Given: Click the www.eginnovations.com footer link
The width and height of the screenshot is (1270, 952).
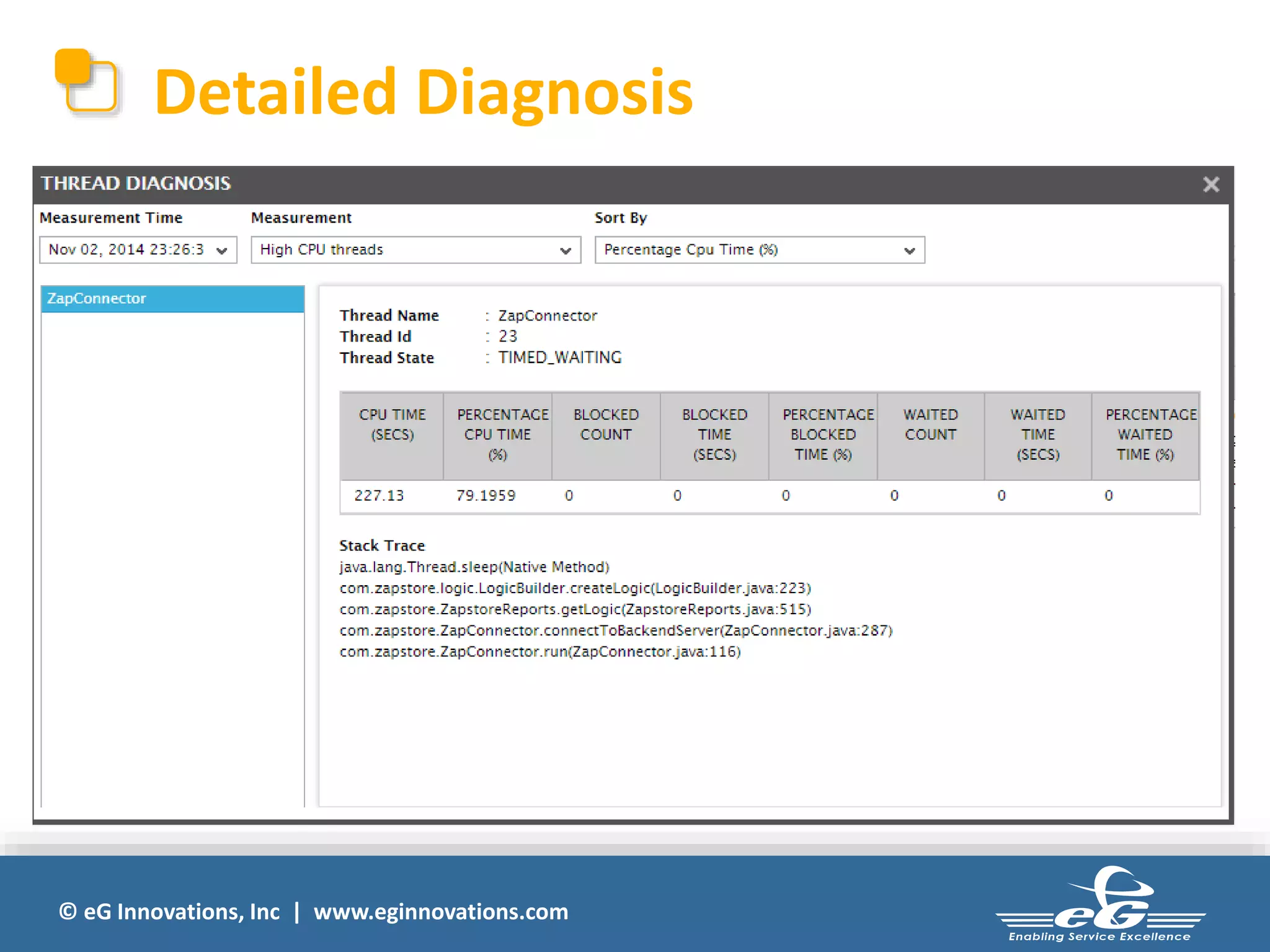Looking at the screenshot, I should click(x=441, y=912).
